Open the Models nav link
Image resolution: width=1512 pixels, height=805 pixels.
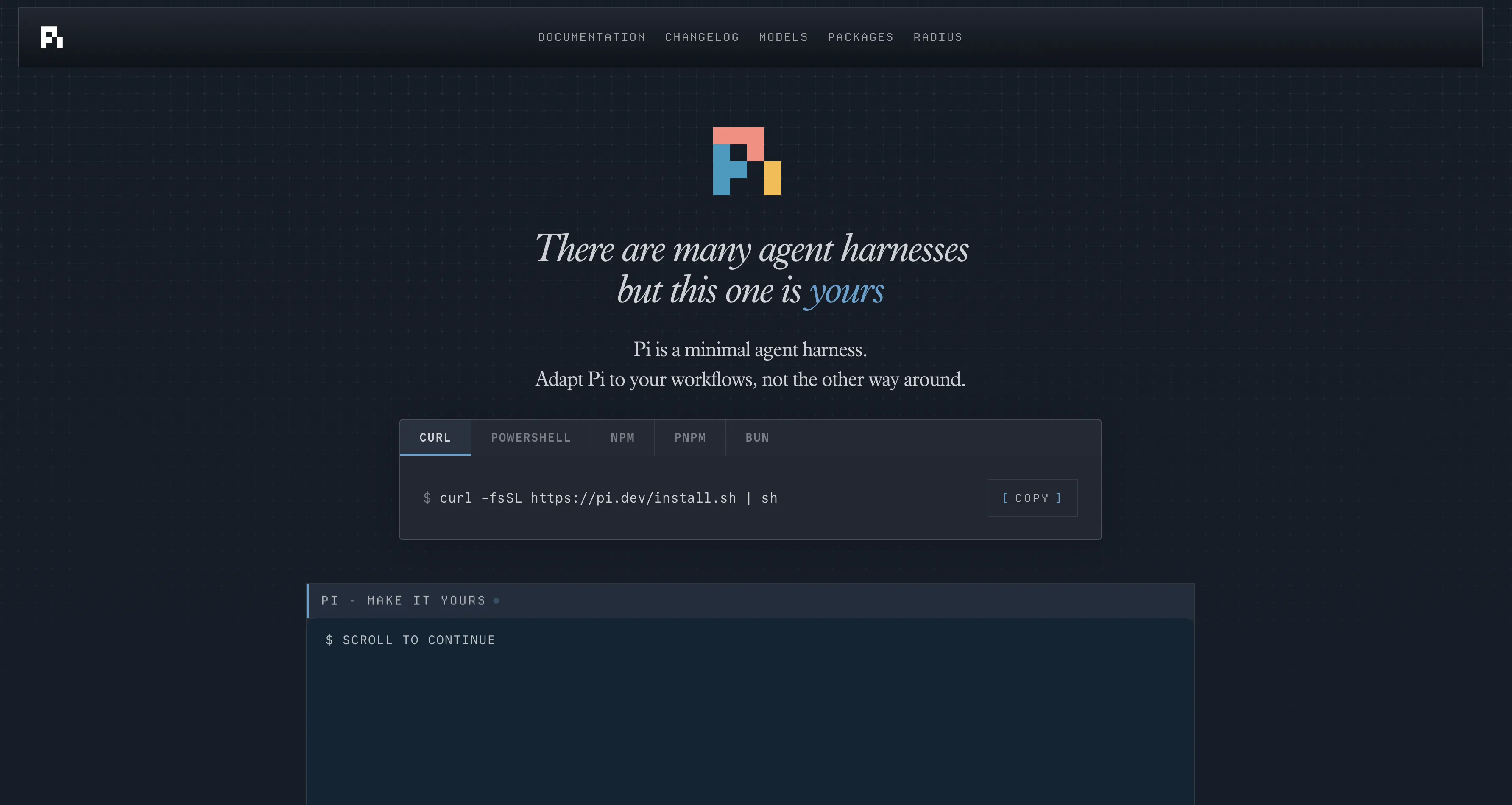(784, 37)
